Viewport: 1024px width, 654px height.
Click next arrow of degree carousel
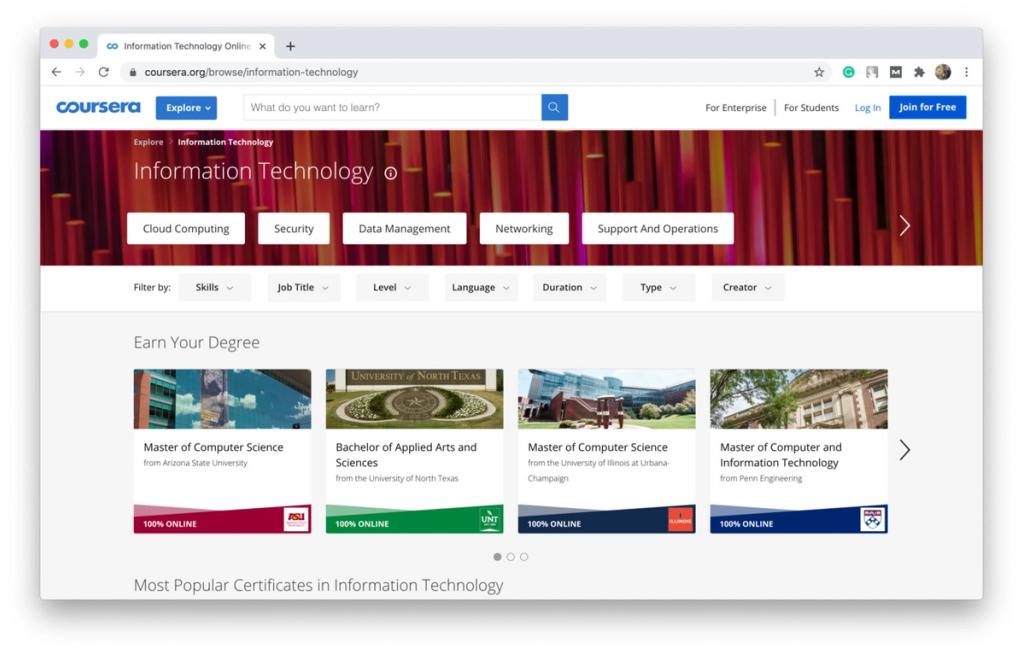(904, 450)
